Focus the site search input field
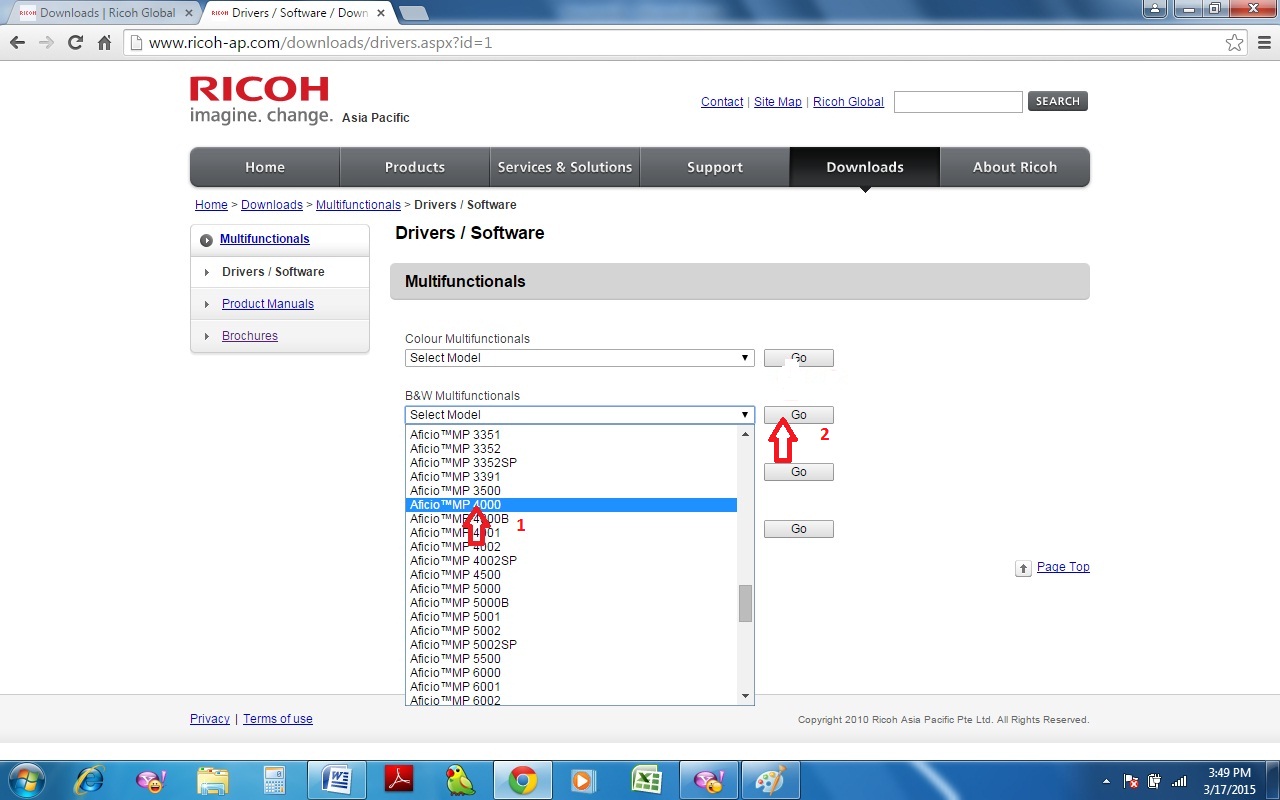The height and width of the screenshot is (800, 1280). [958, 101]
